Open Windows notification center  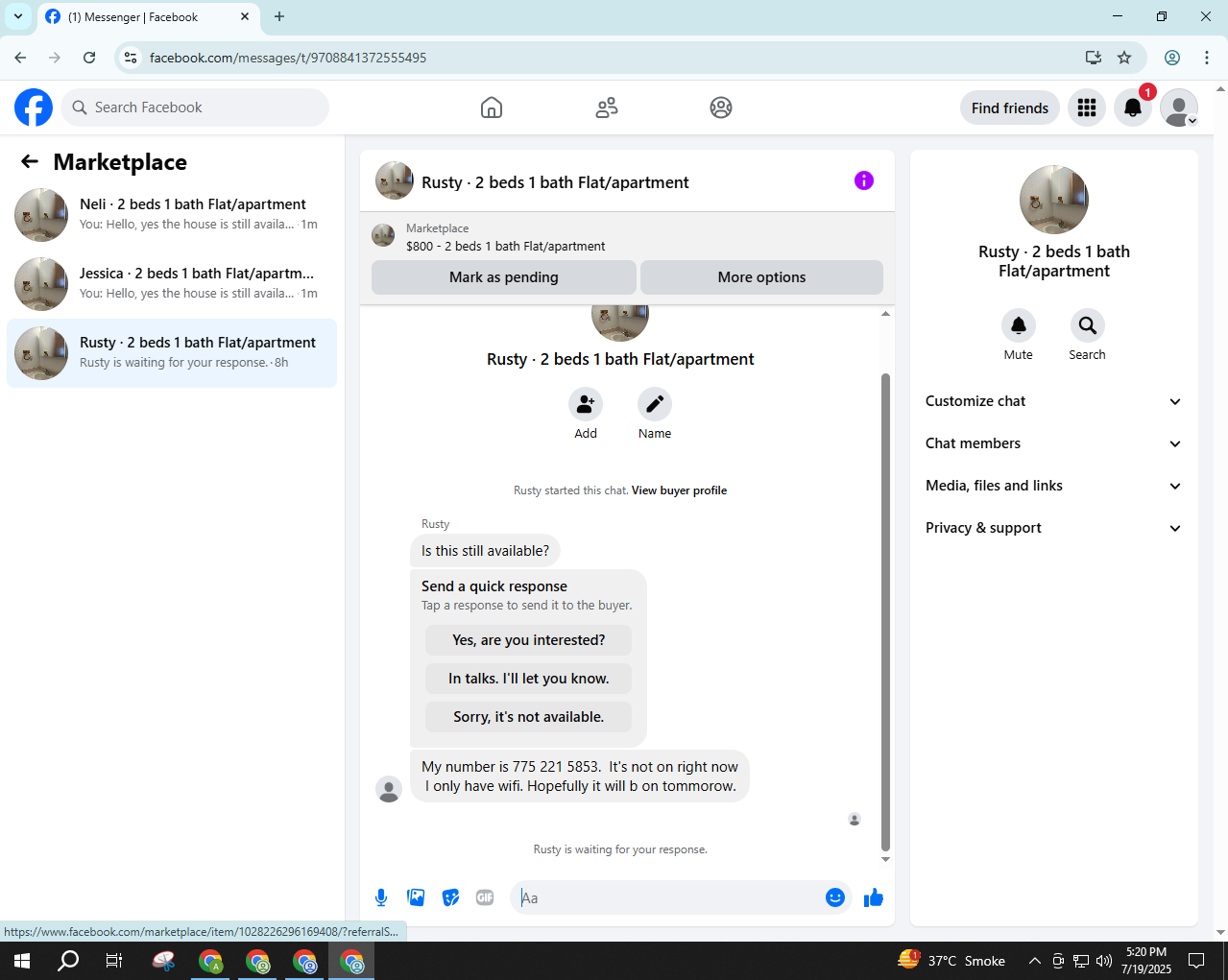click(x=1196, y=961)
